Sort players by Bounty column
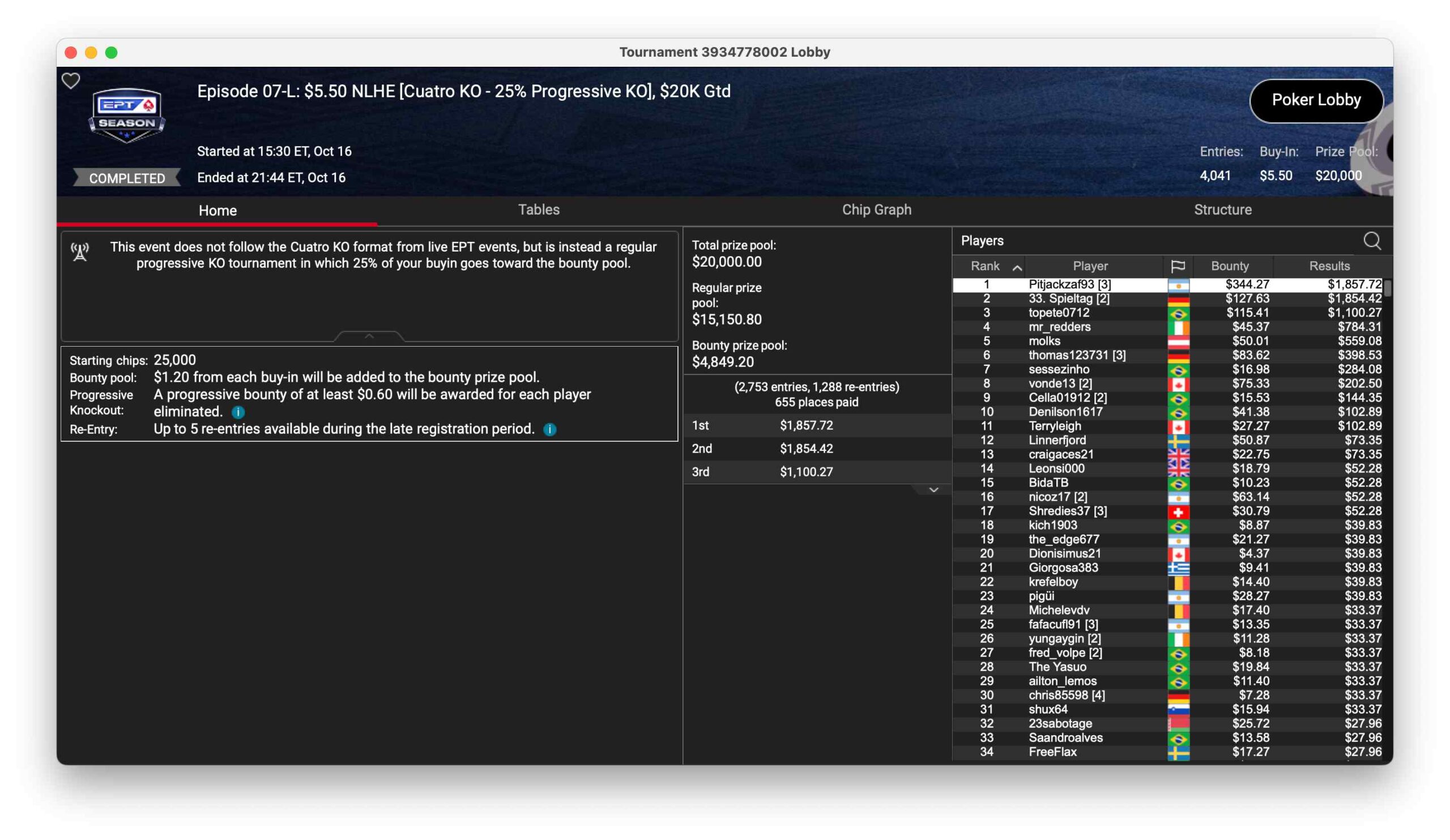The height and width of the screenshot is (840, 1450). [x=1229, y=266]
